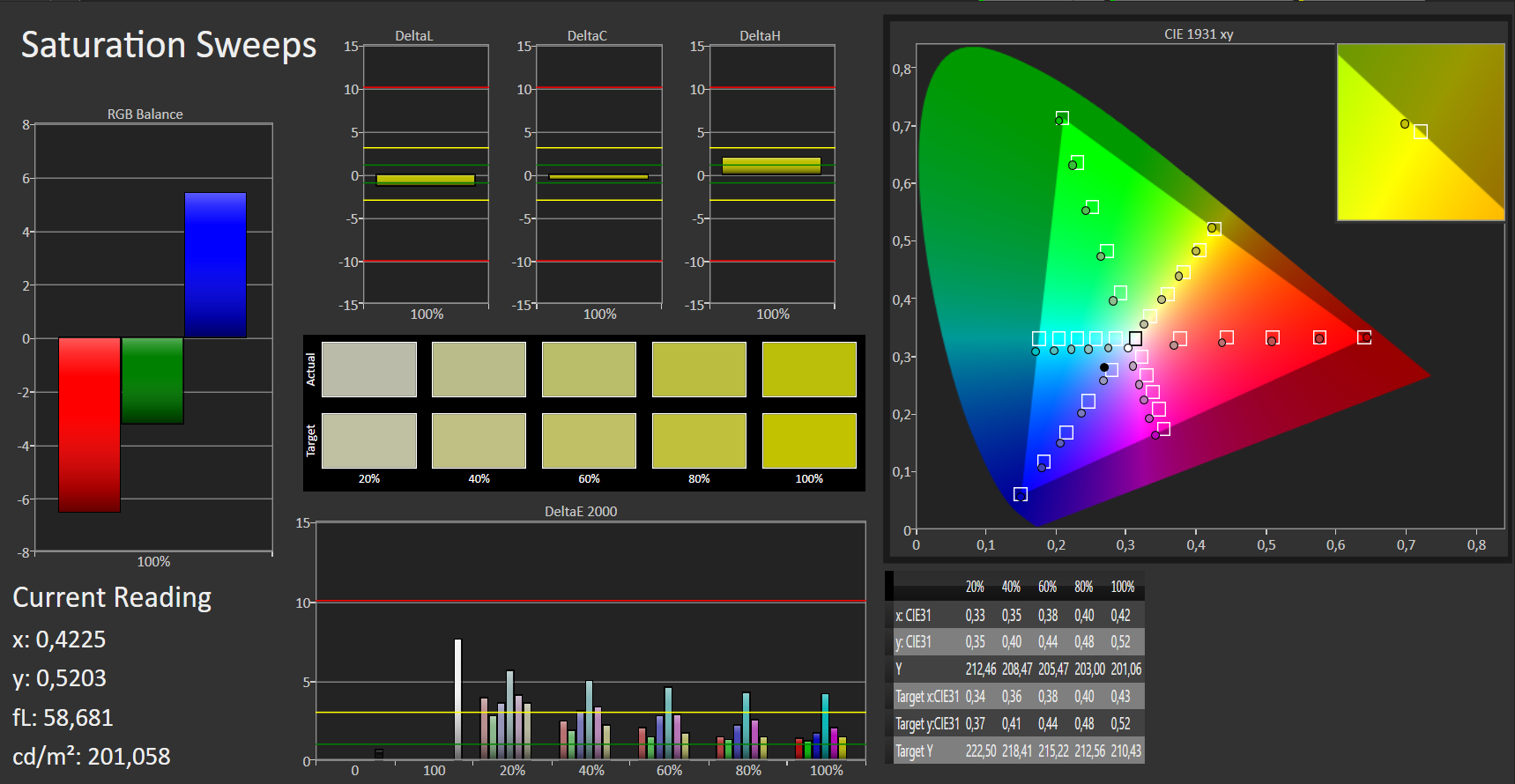This screenshot has width=1515, height=784.
Task: Click the 'DeltaL' chart title
Action: [414, 36]
